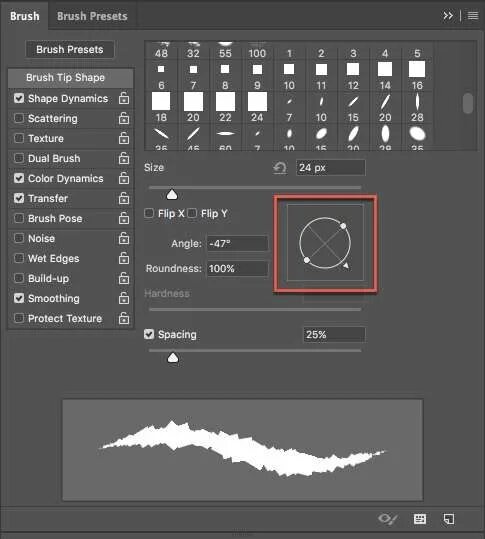
Task: Toggle the live brush tip preview icon
Action: [x=388, y=519]
